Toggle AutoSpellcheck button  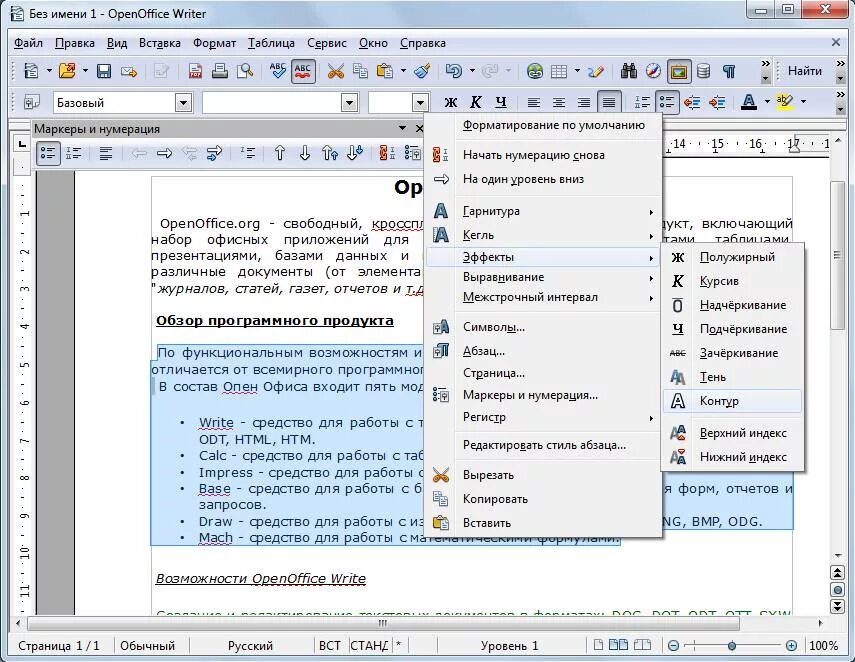point(303,71)
